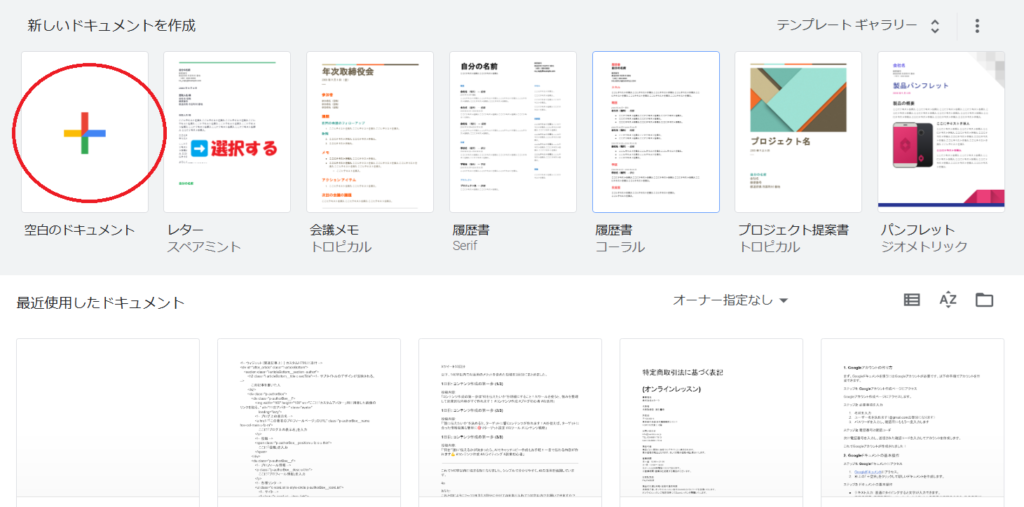Expand the テンプレート ギャラリー toggle arrows
The height and width of the screenshot is (507, 1024).
[935, 26]
